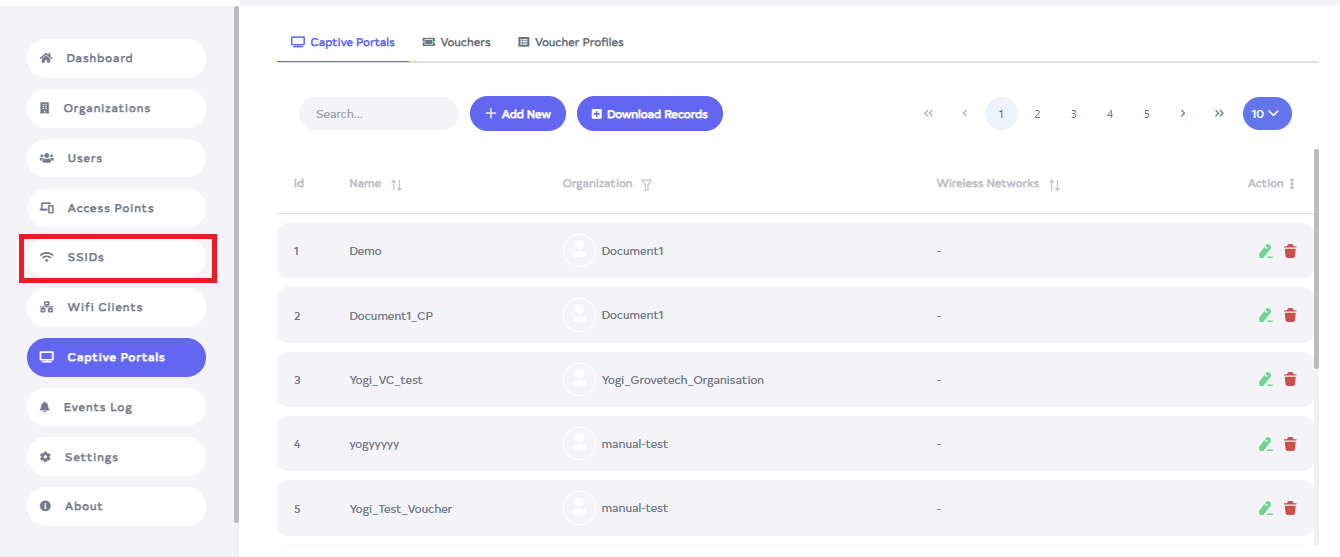This screenshot has height=557, width=1340.
Task: Select page 3 in pagination
Action: click(x=1073, y=114)
